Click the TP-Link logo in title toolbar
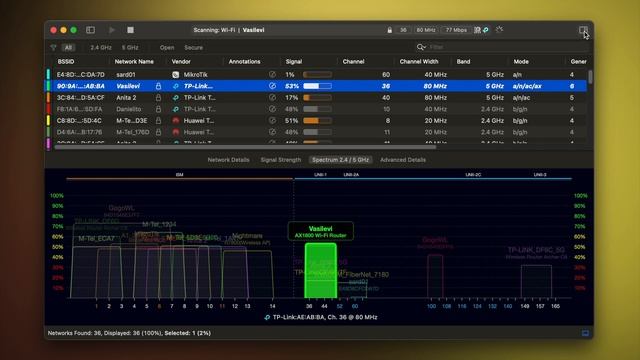This screenshot has height=360, width=640. 486,30
